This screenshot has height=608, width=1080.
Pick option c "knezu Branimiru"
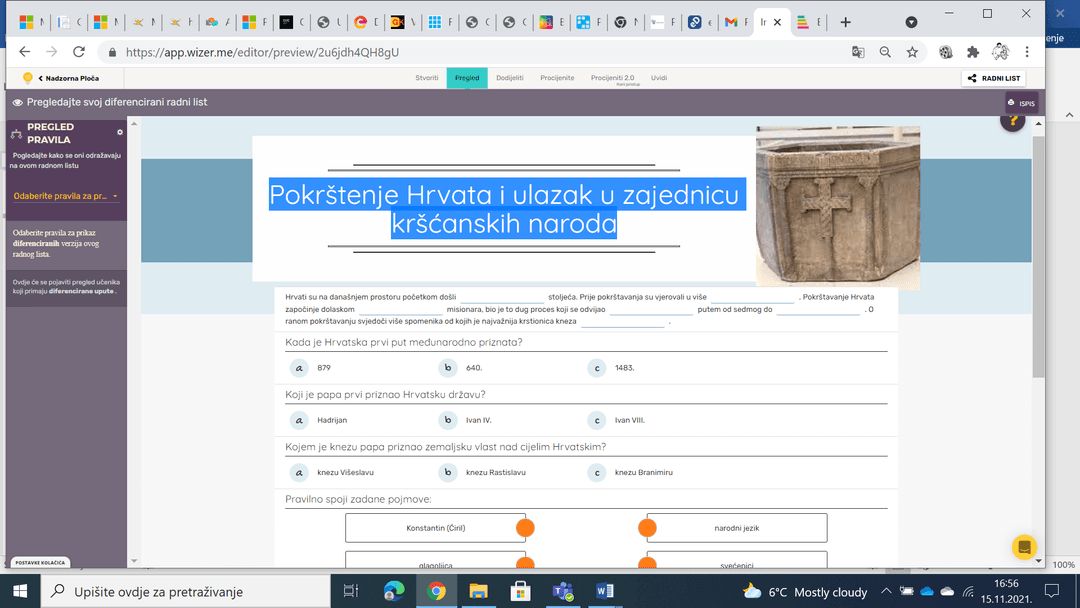pyautogui.click(x=597, y=472)
